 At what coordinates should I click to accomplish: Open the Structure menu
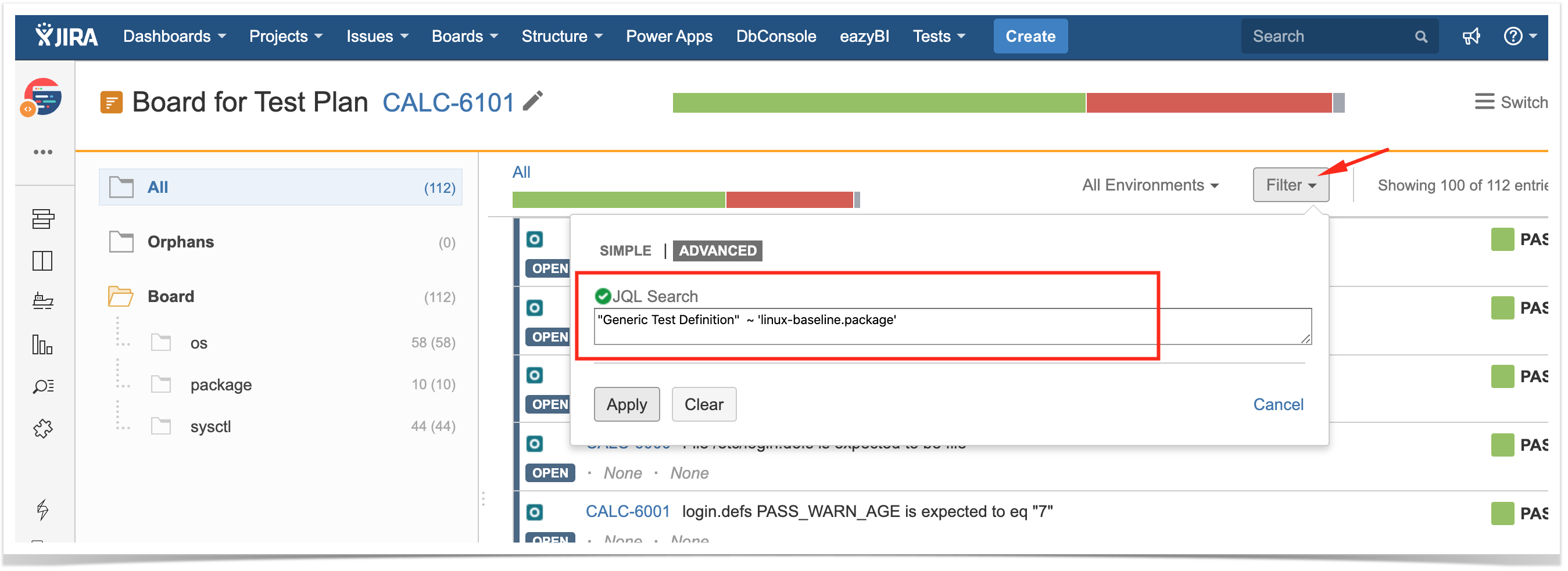point(562,37)
